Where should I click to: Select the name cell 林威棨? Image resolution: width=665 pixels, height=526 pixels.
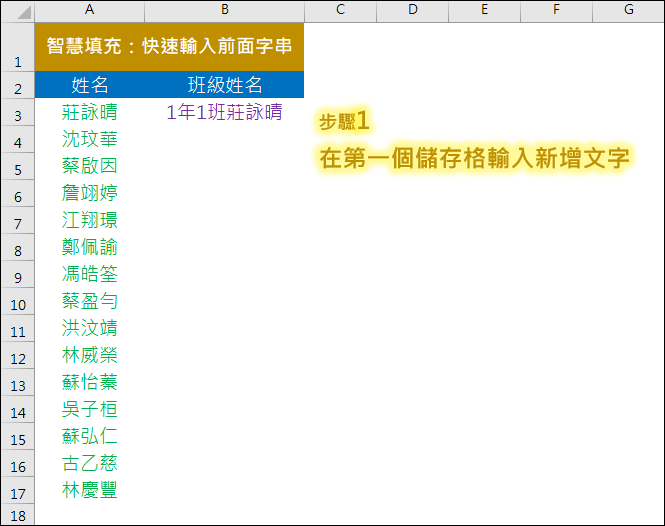tap(89, 355)
